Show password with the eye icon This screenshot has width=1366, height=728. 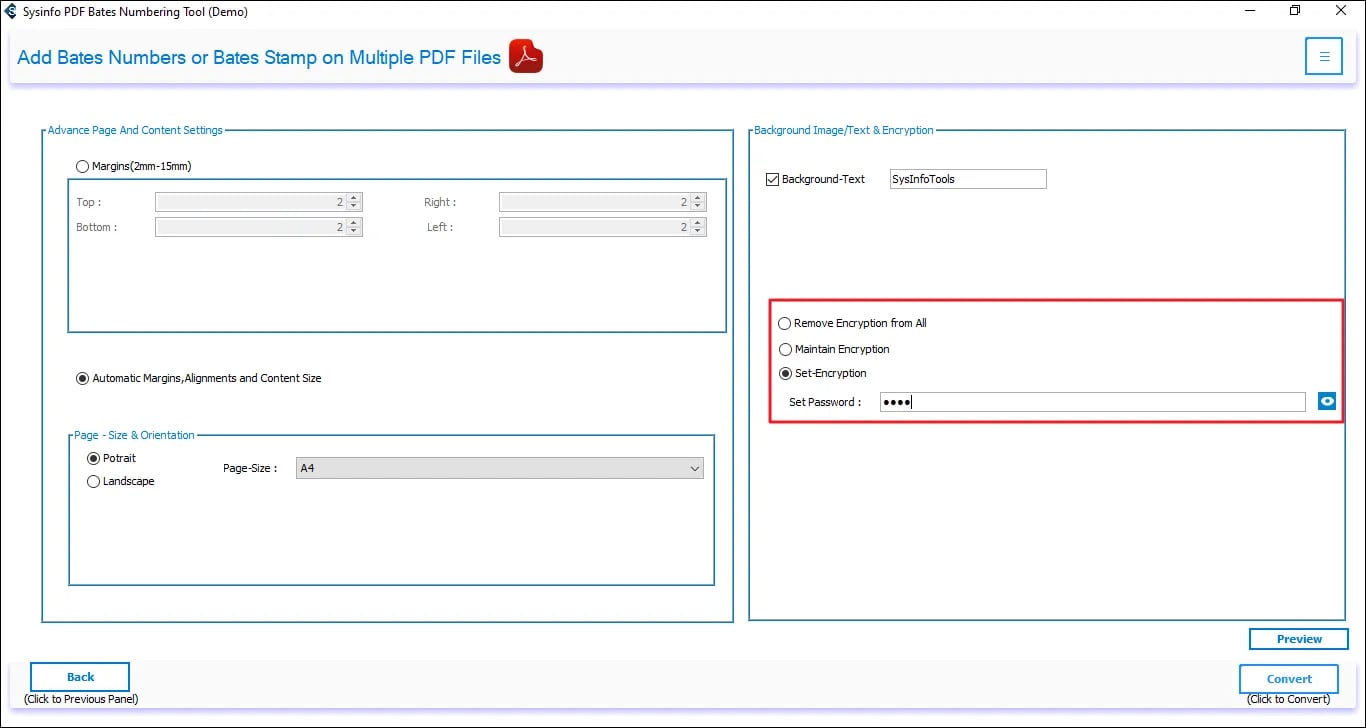pos(1327,402)
